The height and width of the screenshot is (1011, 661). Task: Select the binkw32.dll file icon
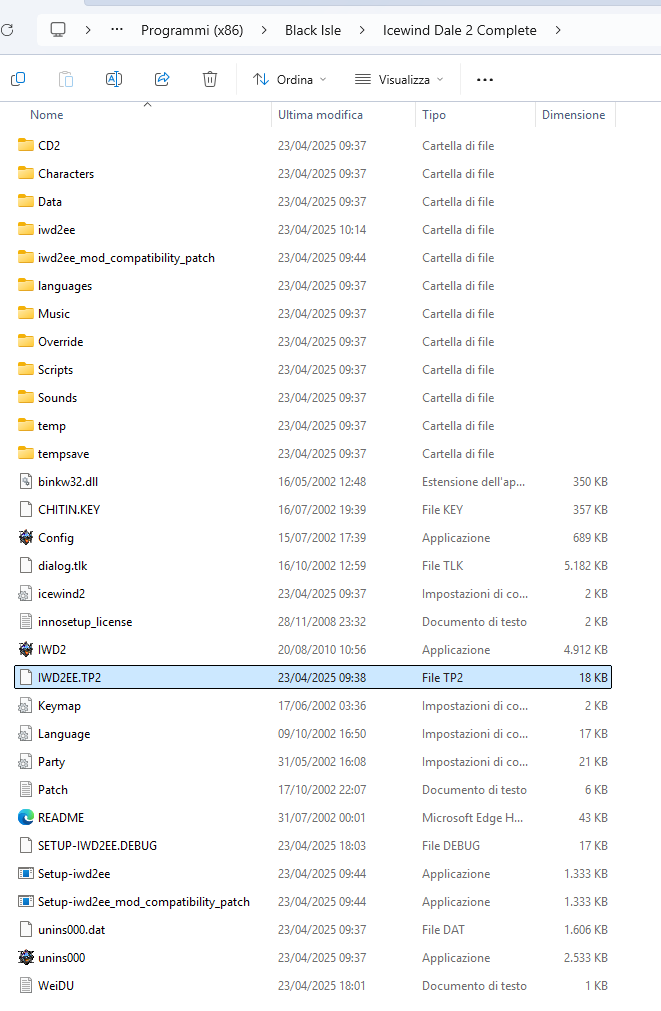(26, 481)
